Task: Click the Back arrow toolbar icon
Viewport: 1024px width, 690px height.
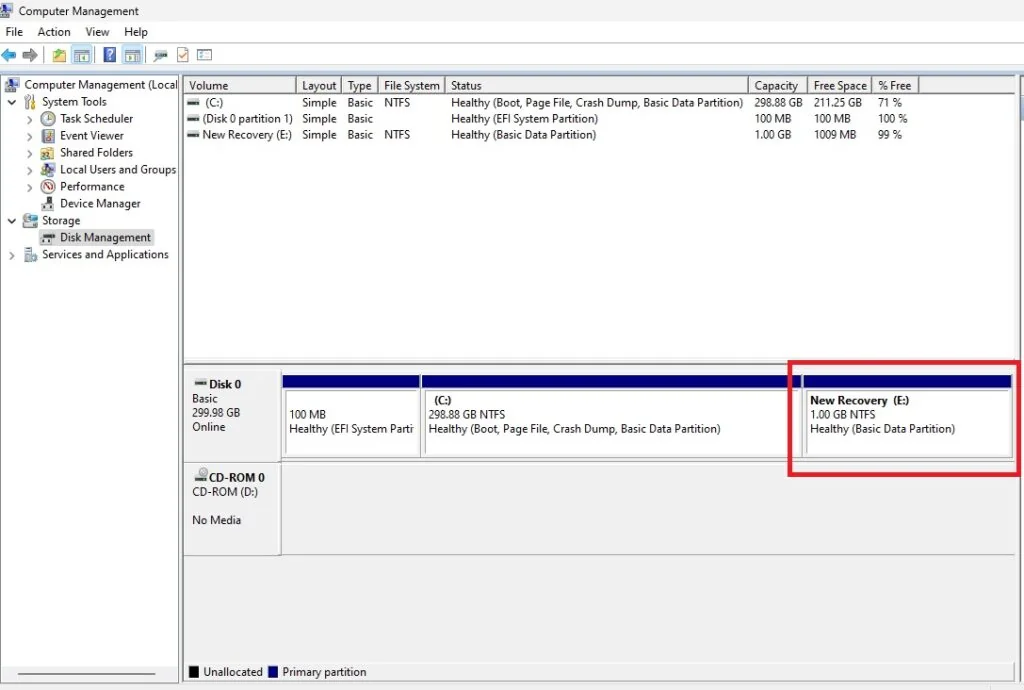Action: 9,55
